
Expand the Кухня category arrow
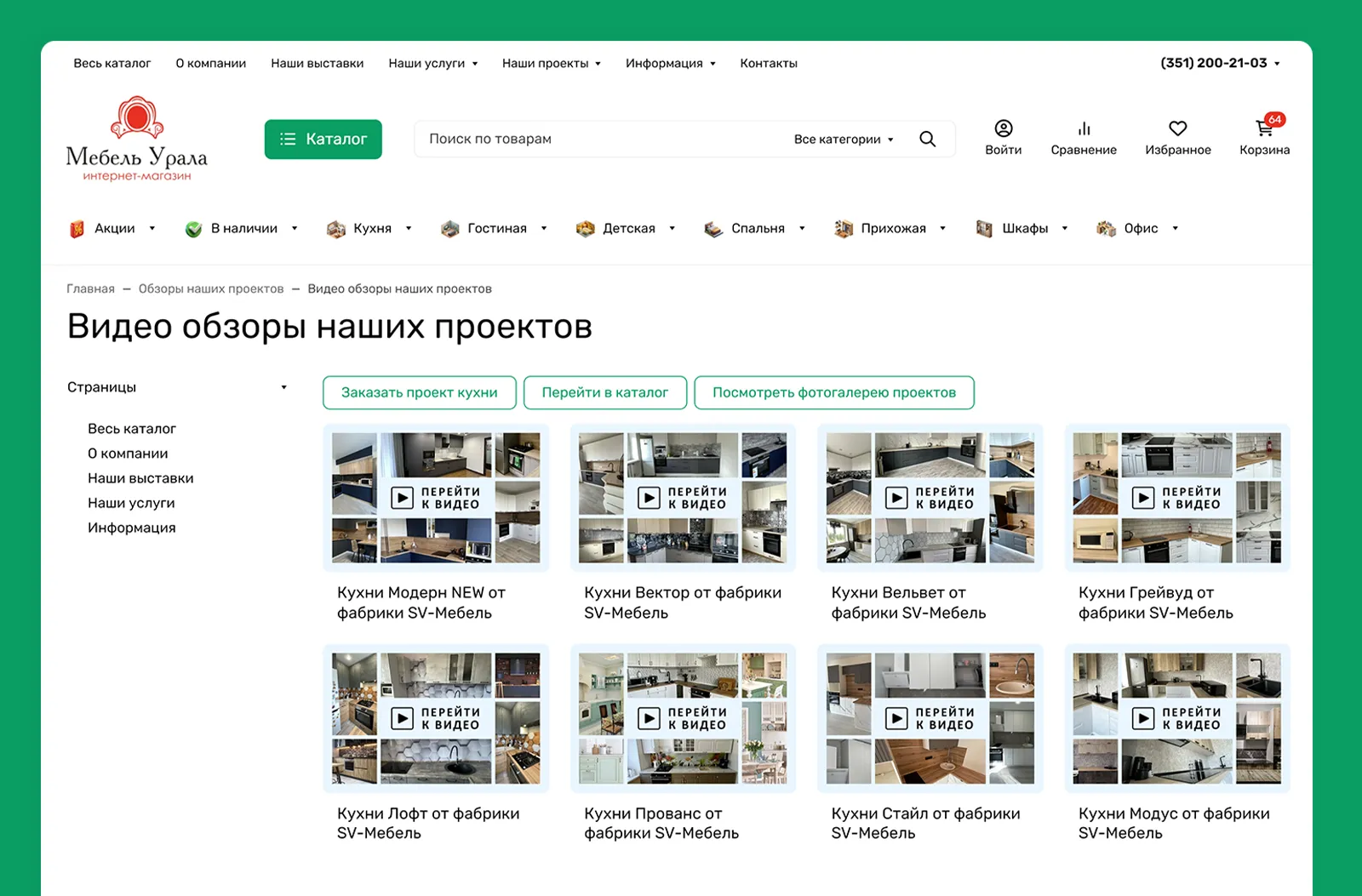(x=409, y=229)
